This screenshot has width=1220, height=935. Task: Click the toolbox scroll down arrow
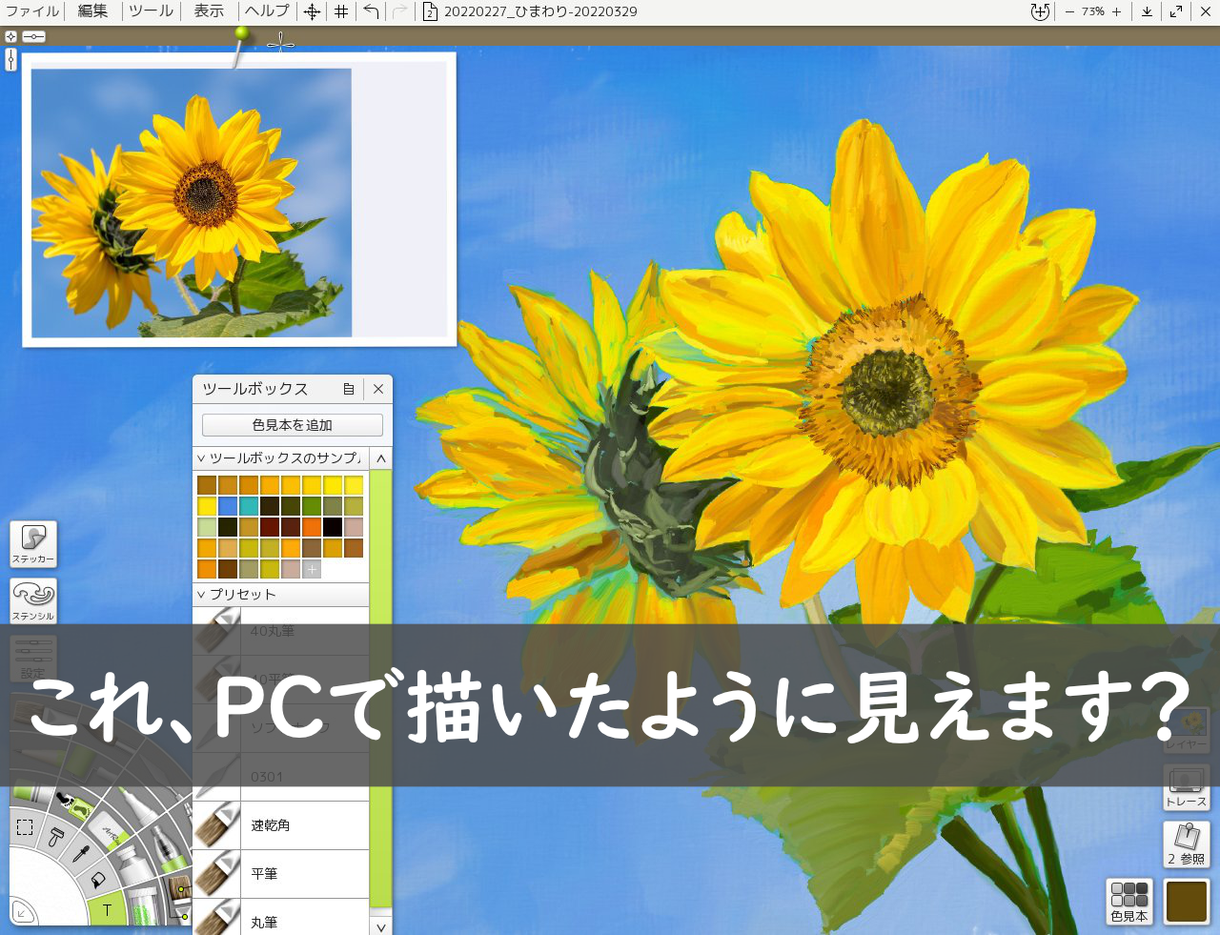pos(381,927)
